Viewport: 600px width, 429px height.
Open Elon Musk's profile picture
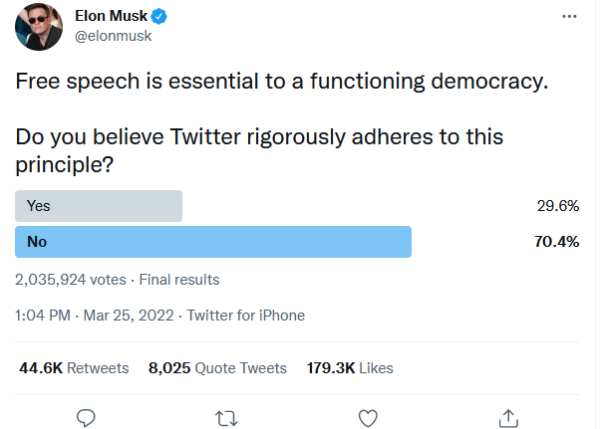coord(38,27)
